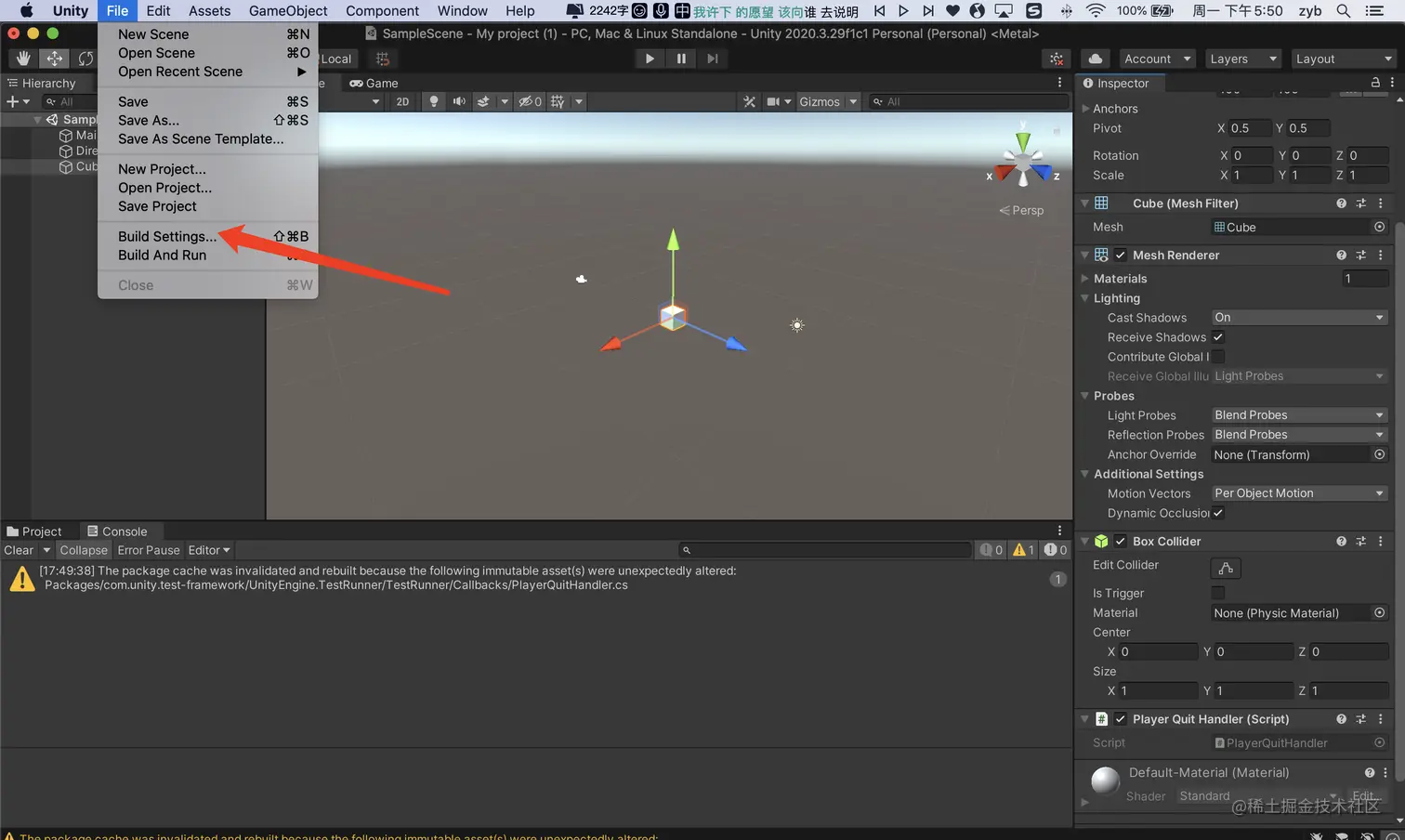Click the Clear button in Console

(x=19, y=550)
